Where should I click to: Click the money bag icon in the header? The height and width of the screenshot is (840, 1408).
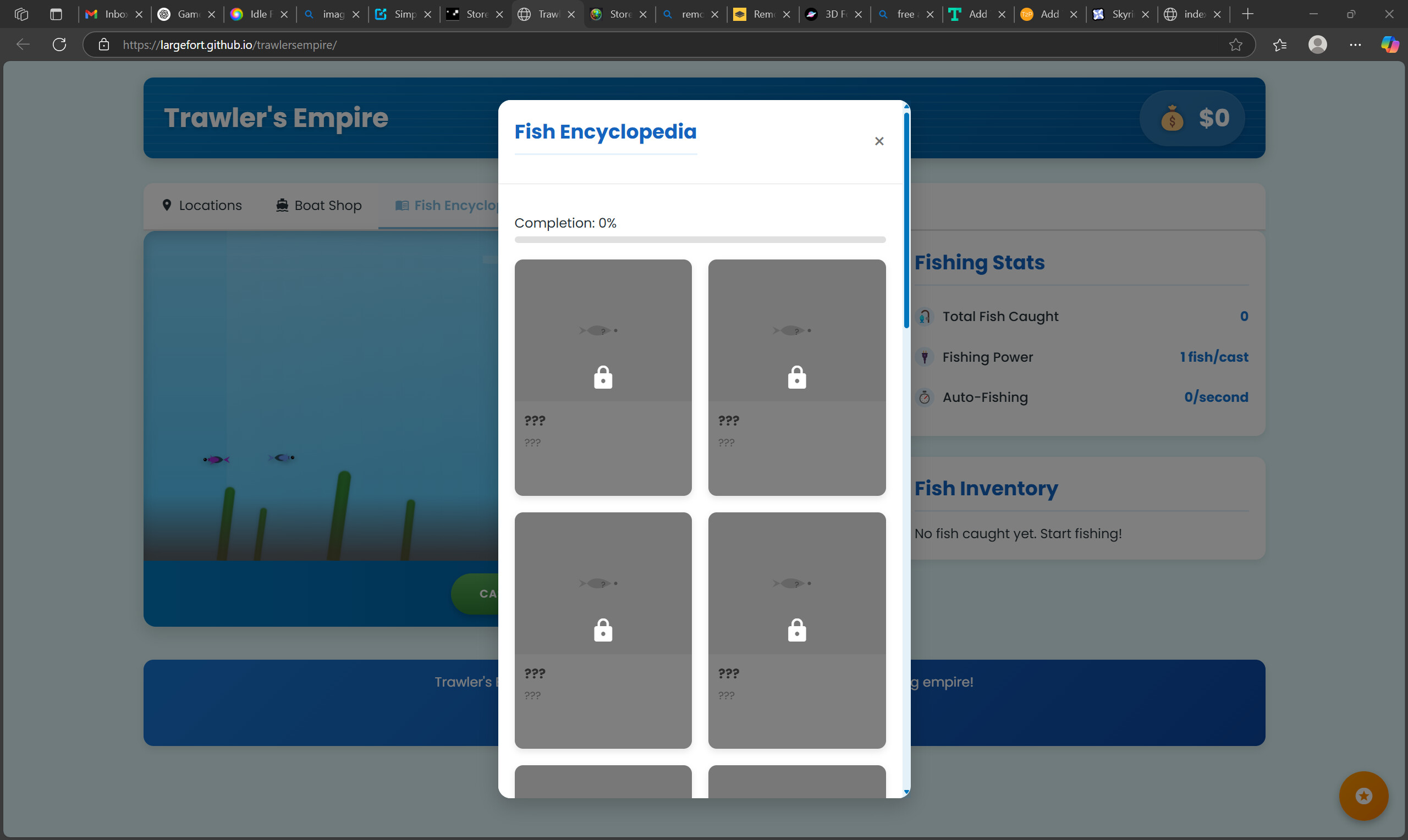(x=1172, y=118)
